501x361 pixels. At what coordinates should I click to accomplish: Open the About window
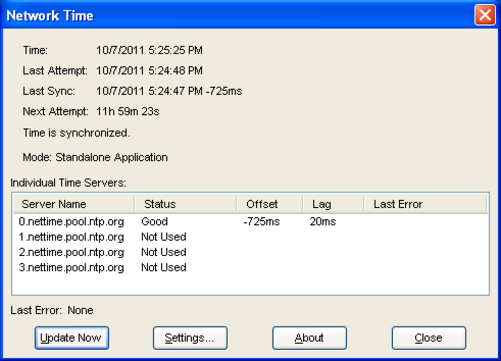[309, 338]
